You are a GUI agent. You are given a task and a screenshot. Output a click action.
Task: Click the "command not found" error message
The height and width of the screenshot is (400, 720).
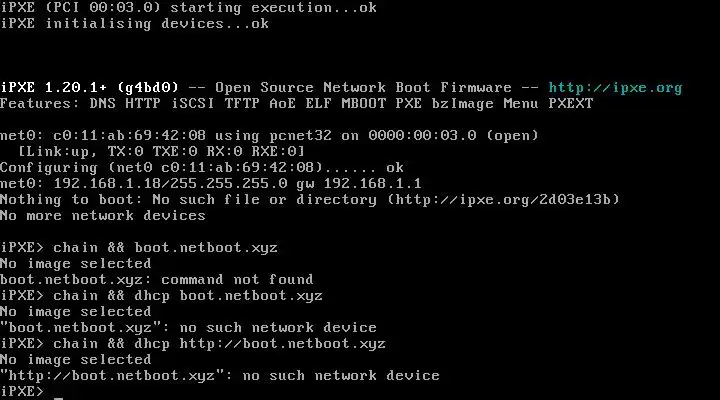236,279
